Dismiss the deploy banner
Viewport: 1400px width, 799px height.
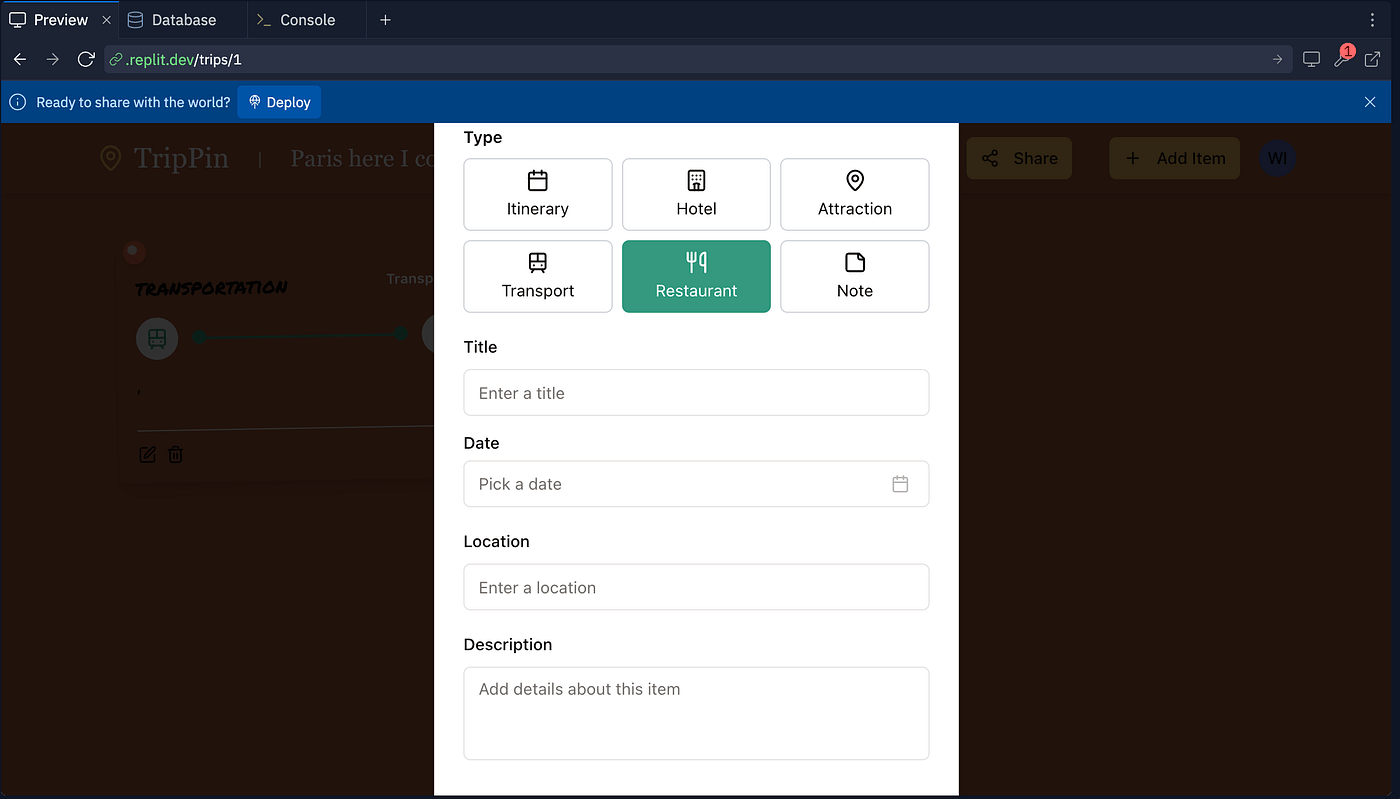click(1371, 102)
